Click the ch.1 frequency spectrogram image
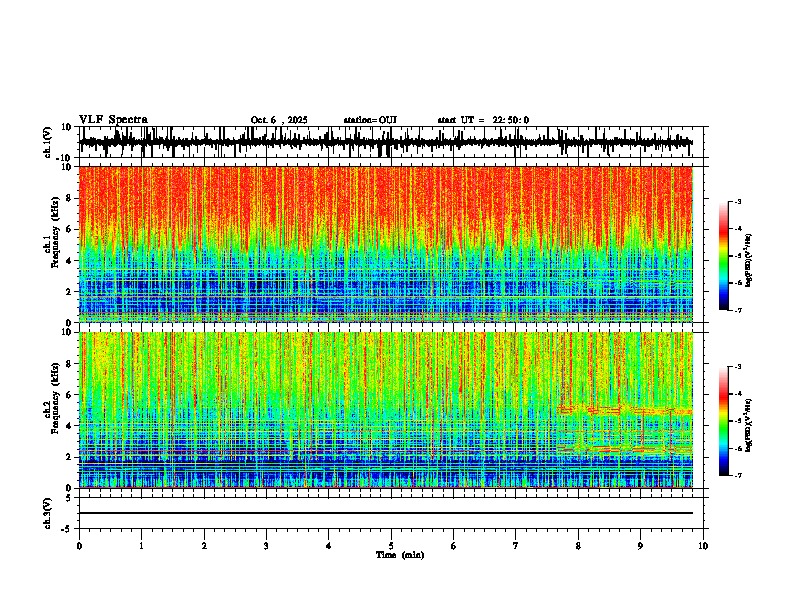This screenshot has height=612, width=792. click(x=385, y=244)
